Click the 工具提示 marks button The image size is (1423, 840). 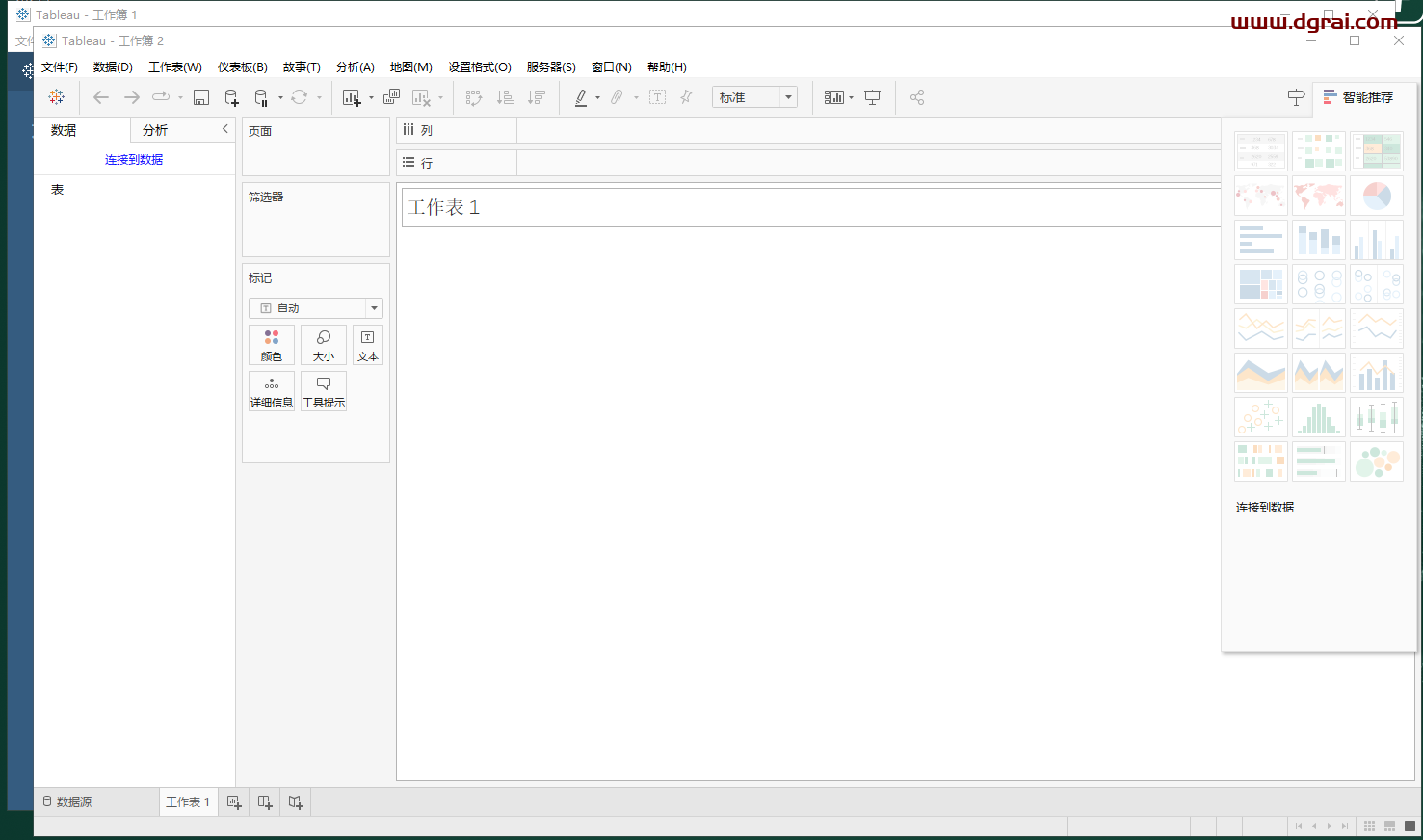tap(324, 391)
